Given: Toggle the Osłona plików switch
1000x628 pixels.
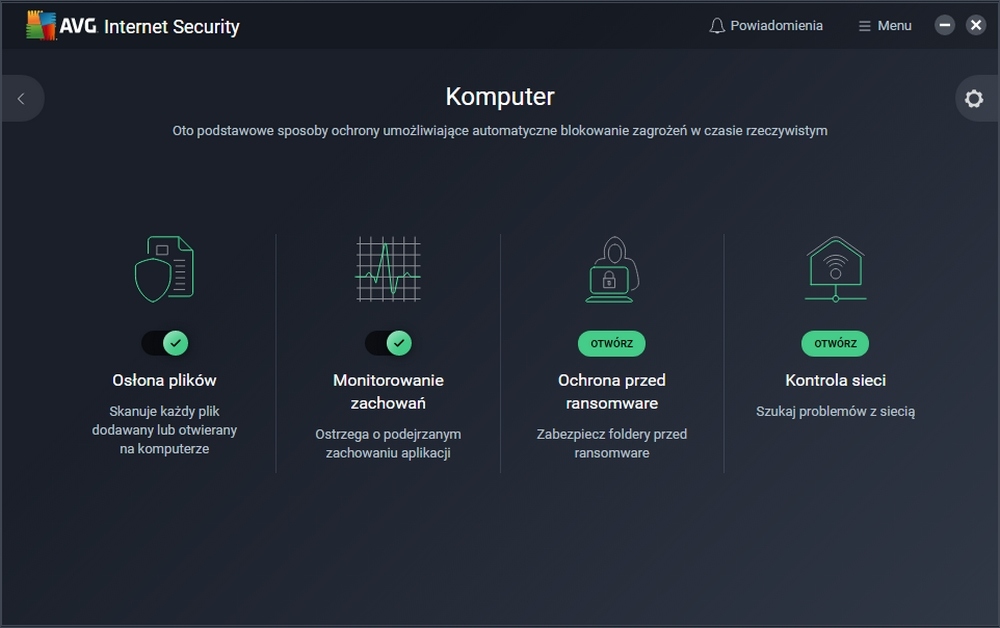Looking at the screenshot, I should coord(165,343).
